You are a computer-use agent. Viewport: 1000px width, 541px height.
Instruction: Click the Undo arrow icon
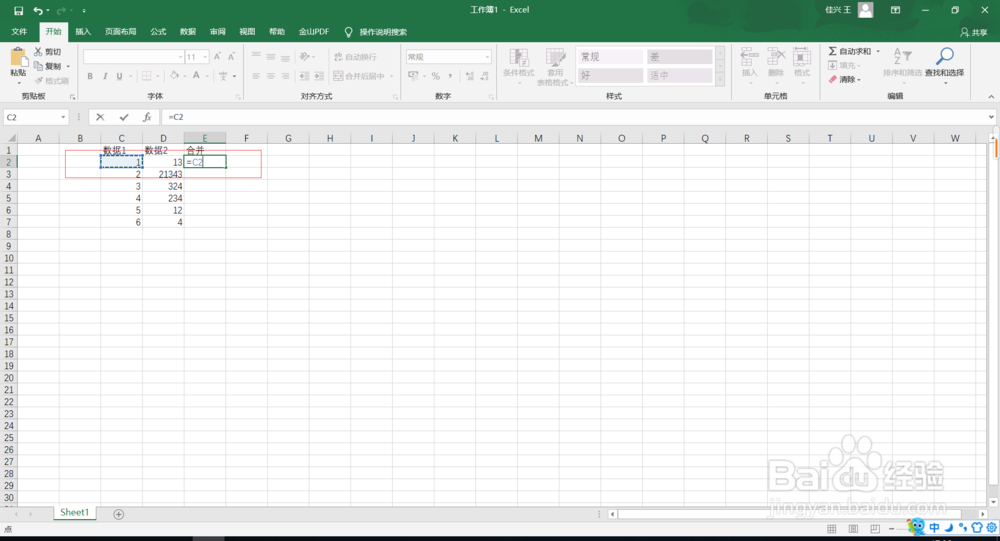(x=38, y=10)
